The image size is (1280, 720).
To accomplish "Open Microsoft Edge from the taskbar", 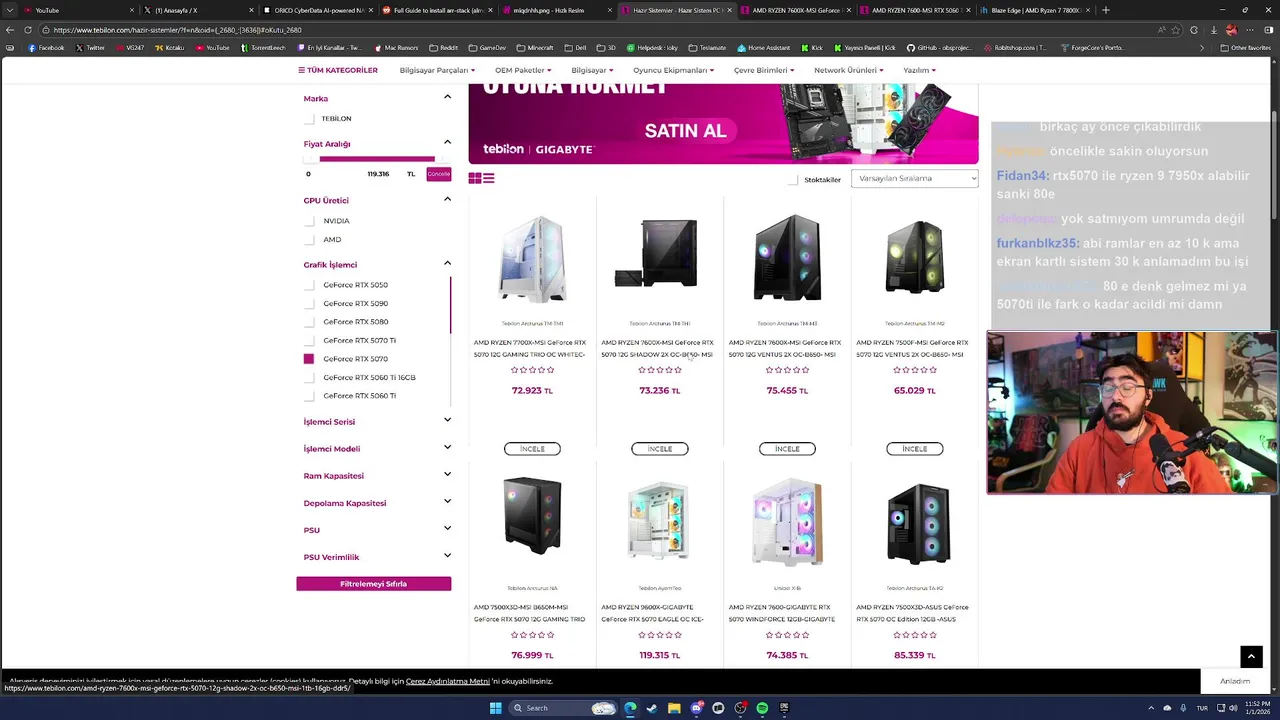I will coord(630,708).
